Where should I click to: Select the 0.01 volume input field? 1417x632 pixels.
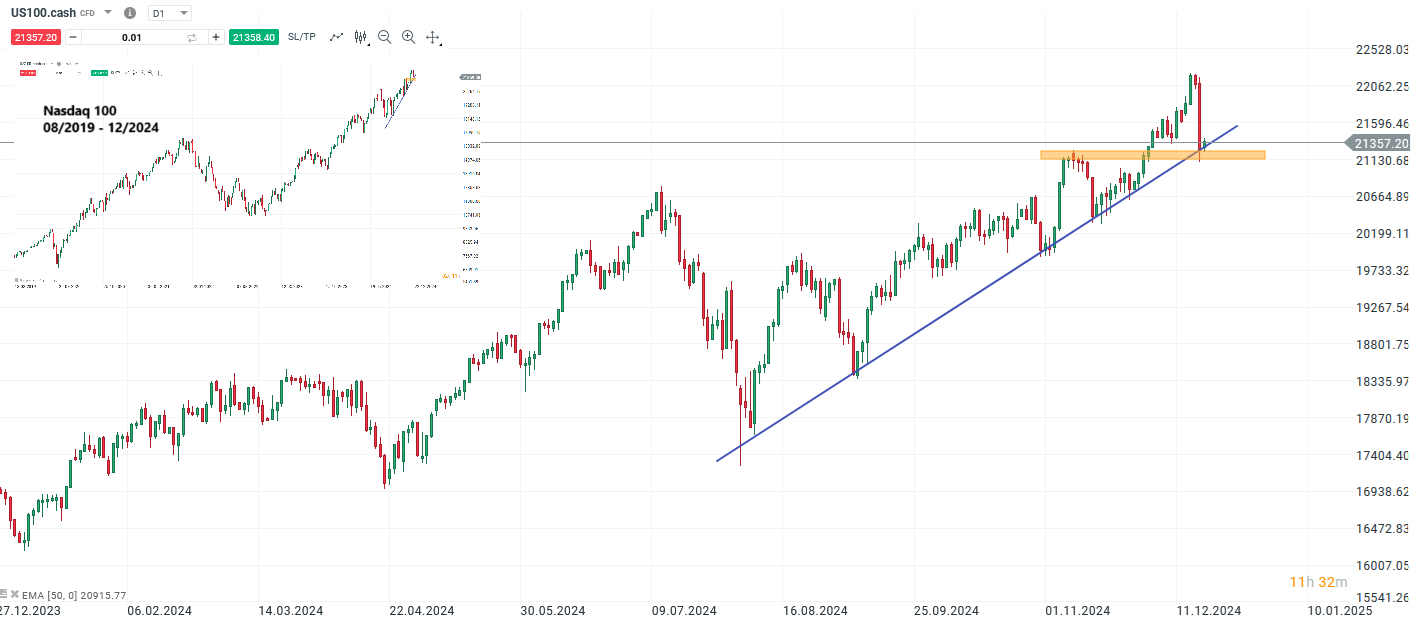[132, 36]
